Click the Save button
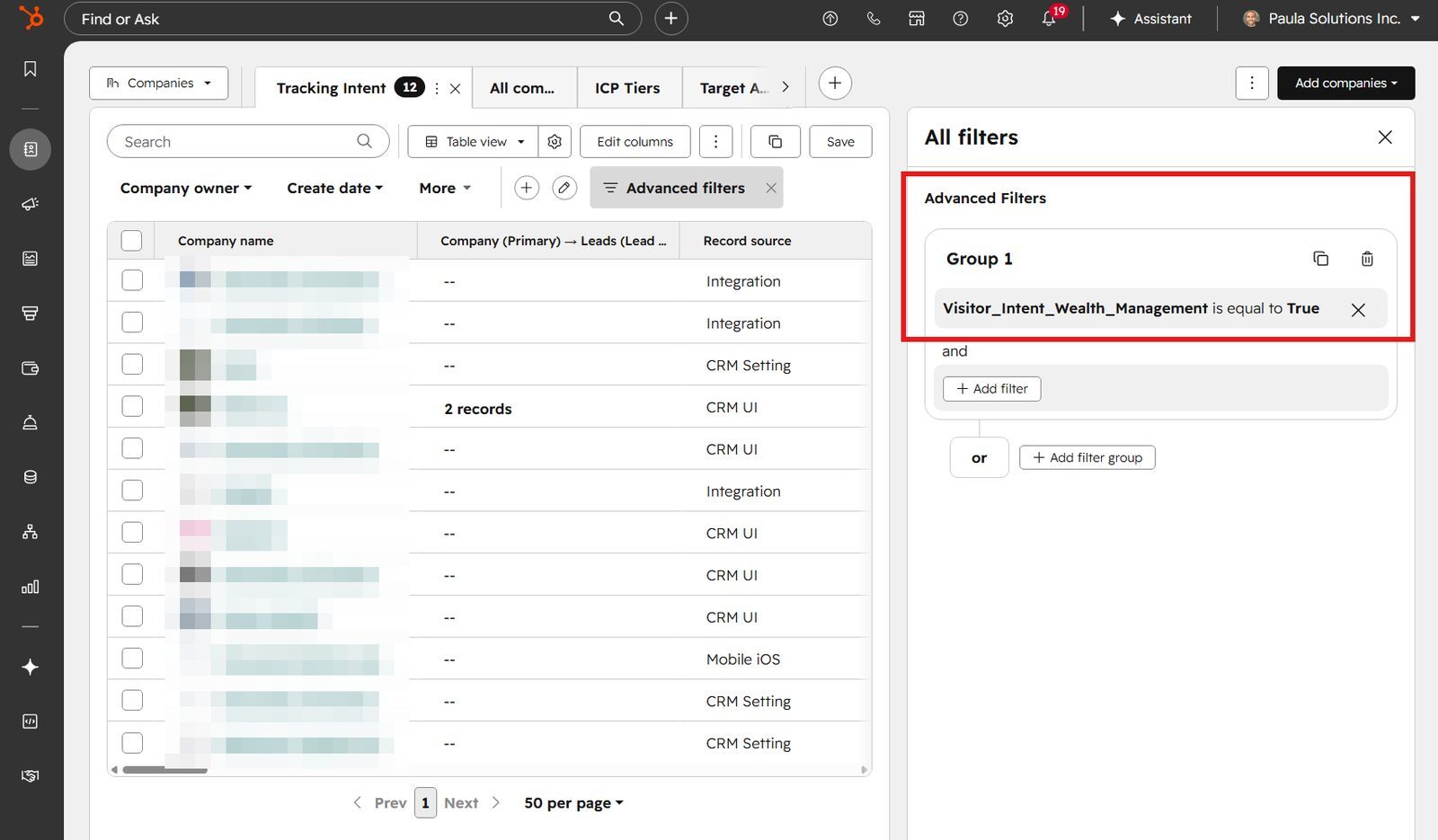This screenshot has height=840, width=1438. click(x=840, y=142)
